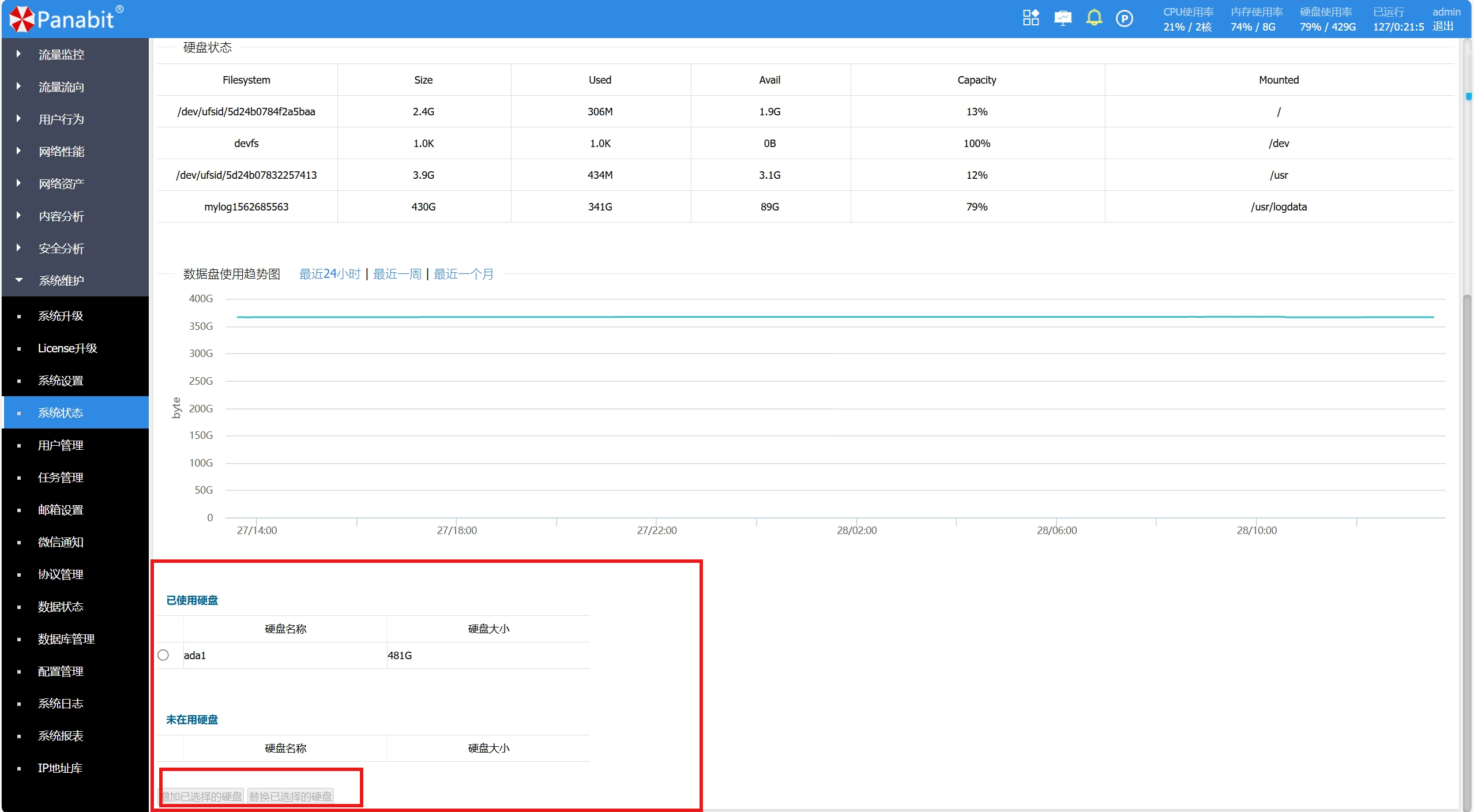Image resolution: width=1474 pixels, height=812 pixels.
Task: Click the Panabit logo
Action: pyautogui.click(x=66, y=19)
